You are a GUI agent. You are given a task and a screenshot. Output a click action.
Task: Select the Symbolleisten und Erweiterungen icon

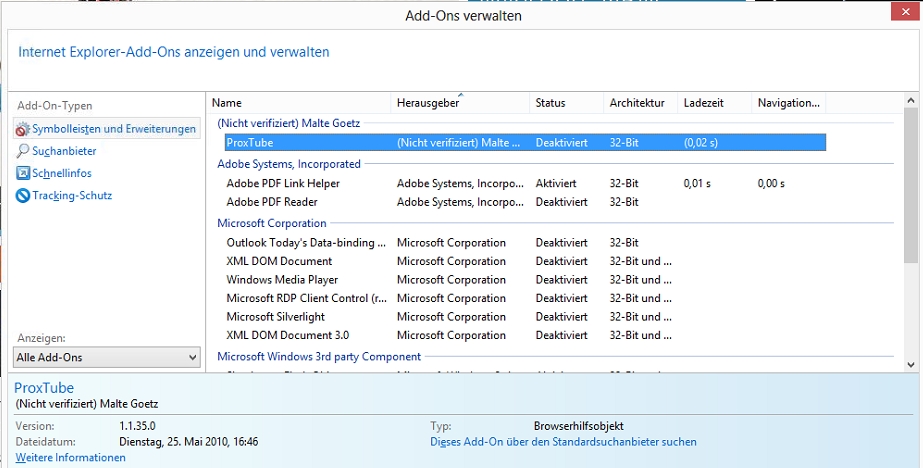pyautogui.click(x=22, y=129)
